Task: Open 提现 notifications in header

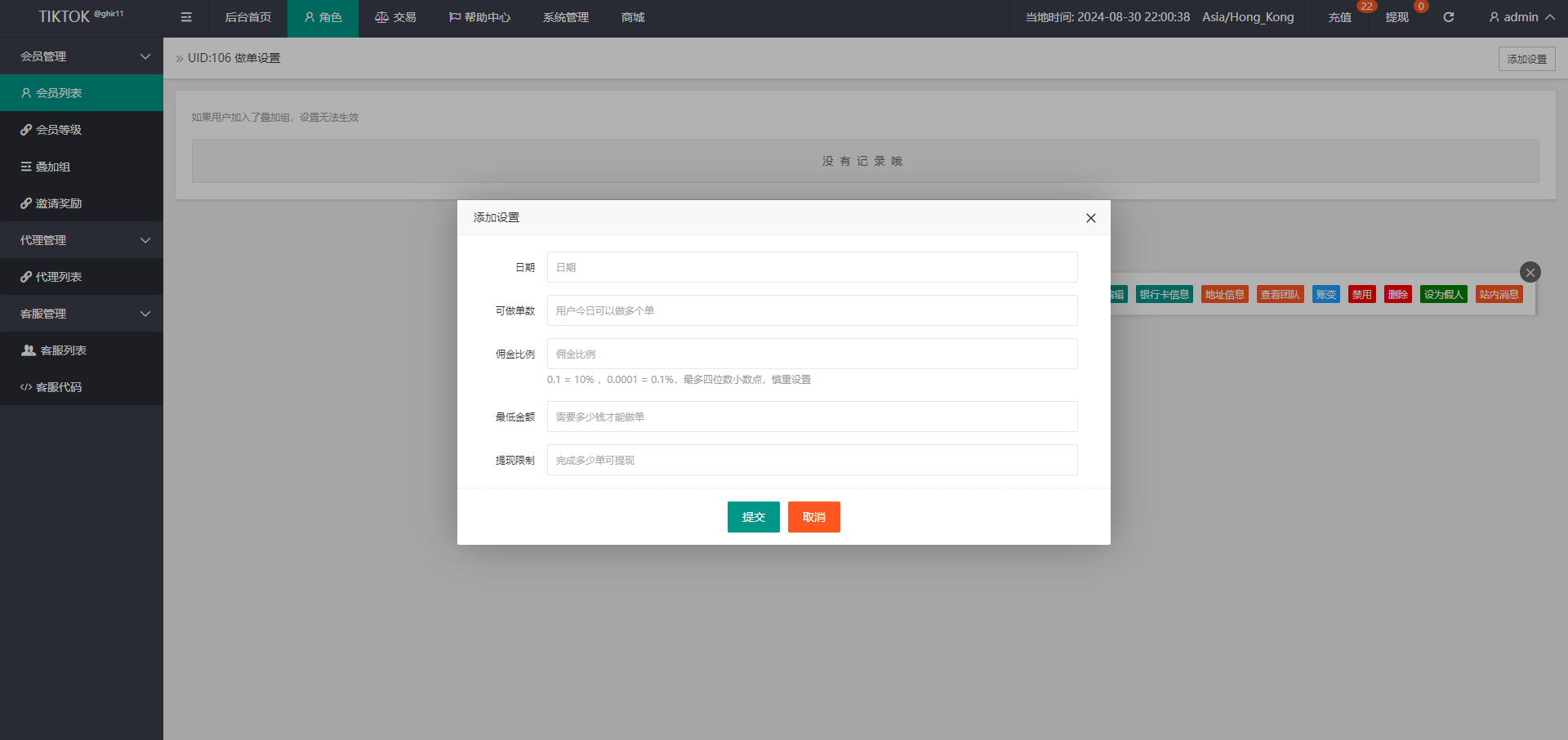Action: [x=1397, y=17]
